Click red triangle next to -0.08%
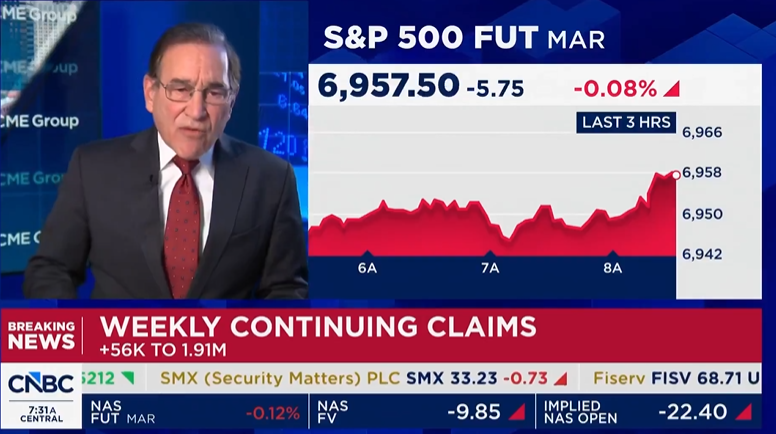 coord(671,89)
